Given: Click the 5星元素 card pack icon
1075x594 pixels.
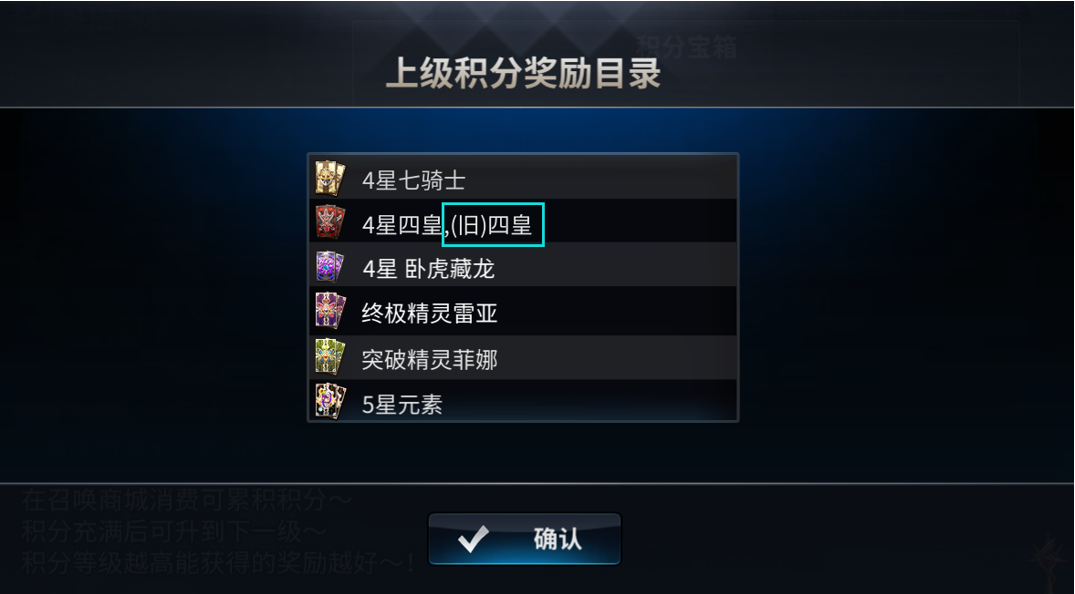Looking at the screenshot, I should tap(330, 401).
